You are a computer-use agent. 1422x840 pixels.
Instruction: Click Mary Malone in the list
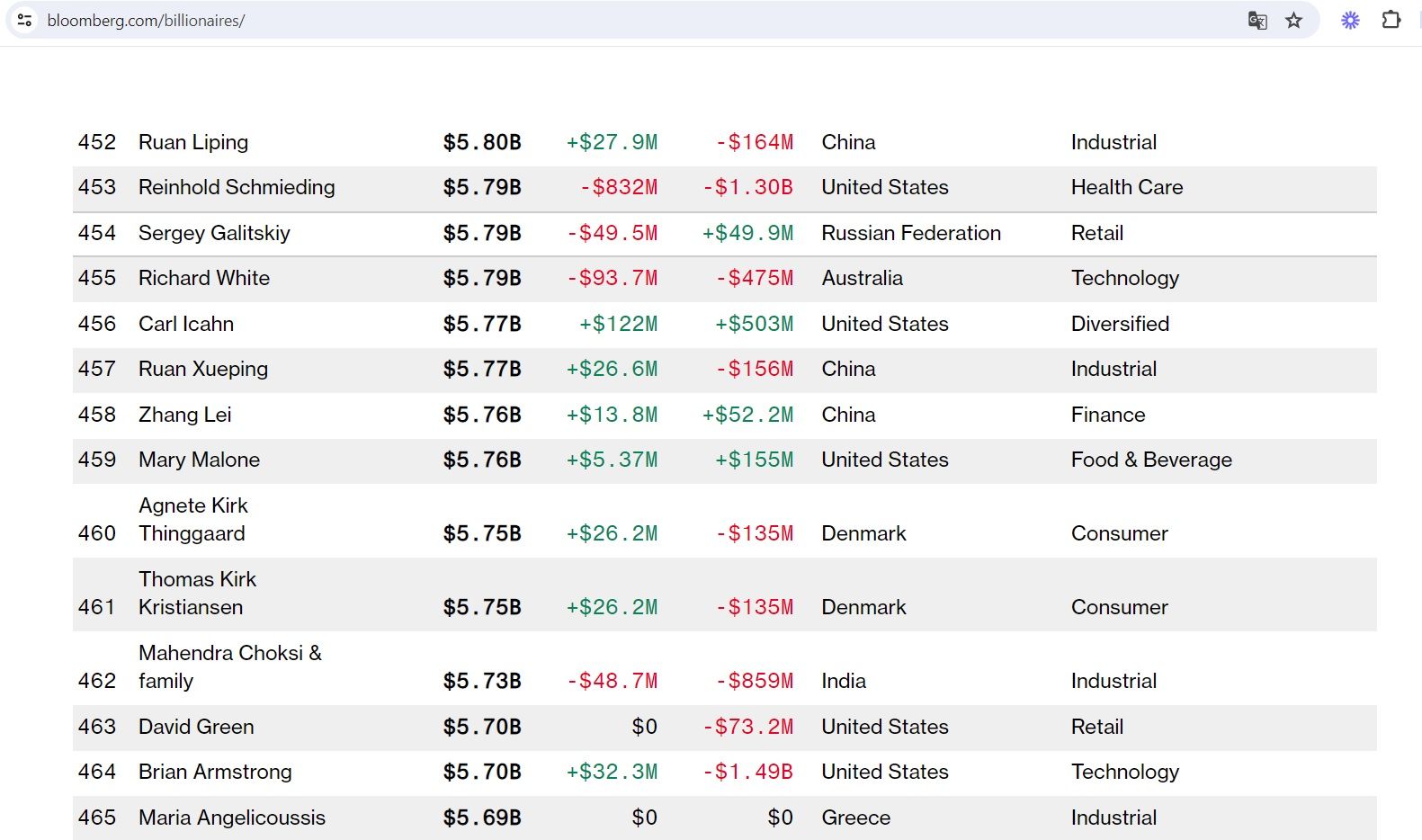199,460
